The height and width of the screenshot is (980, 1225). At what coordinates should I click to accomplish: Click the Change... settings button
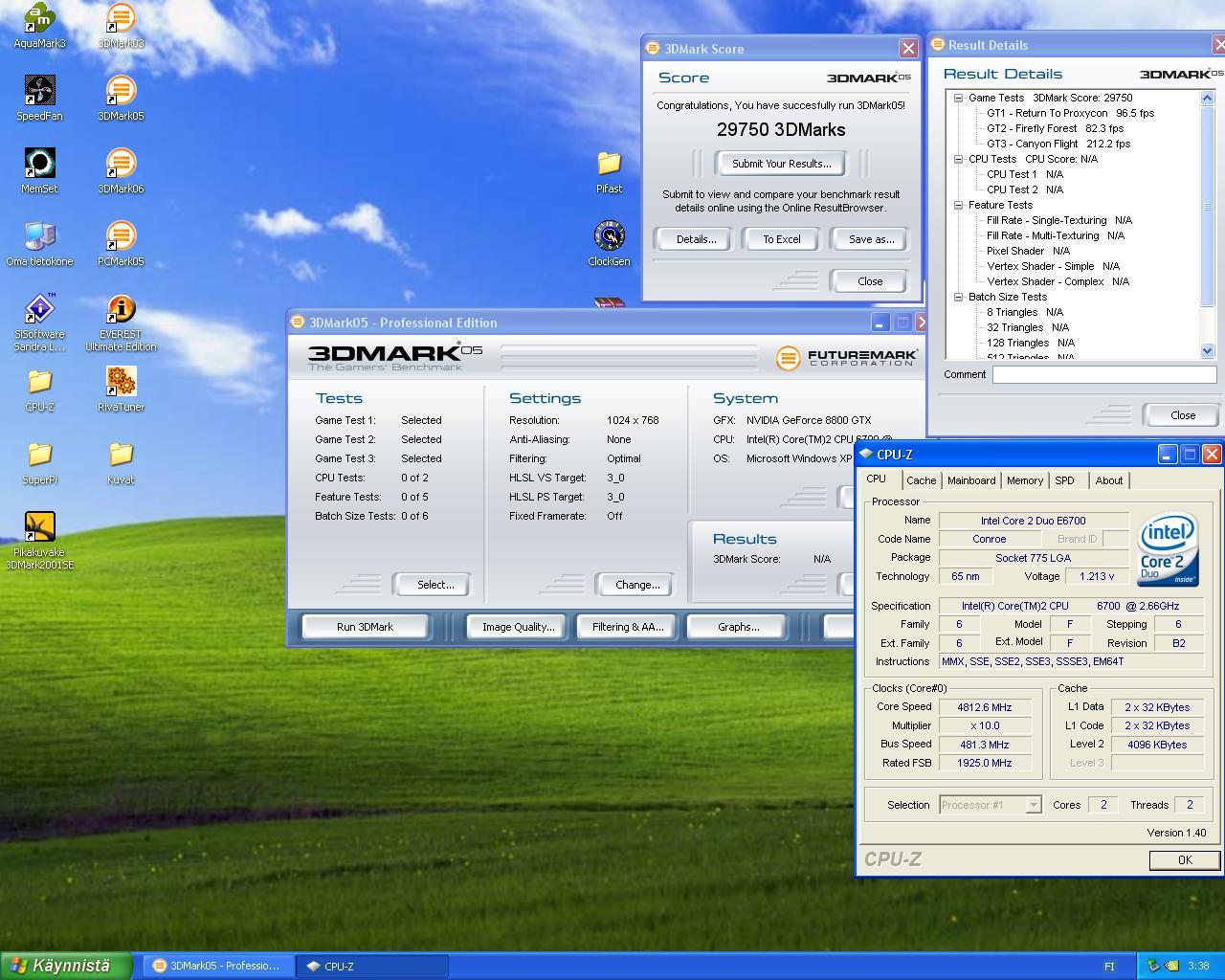pos(637,585)
